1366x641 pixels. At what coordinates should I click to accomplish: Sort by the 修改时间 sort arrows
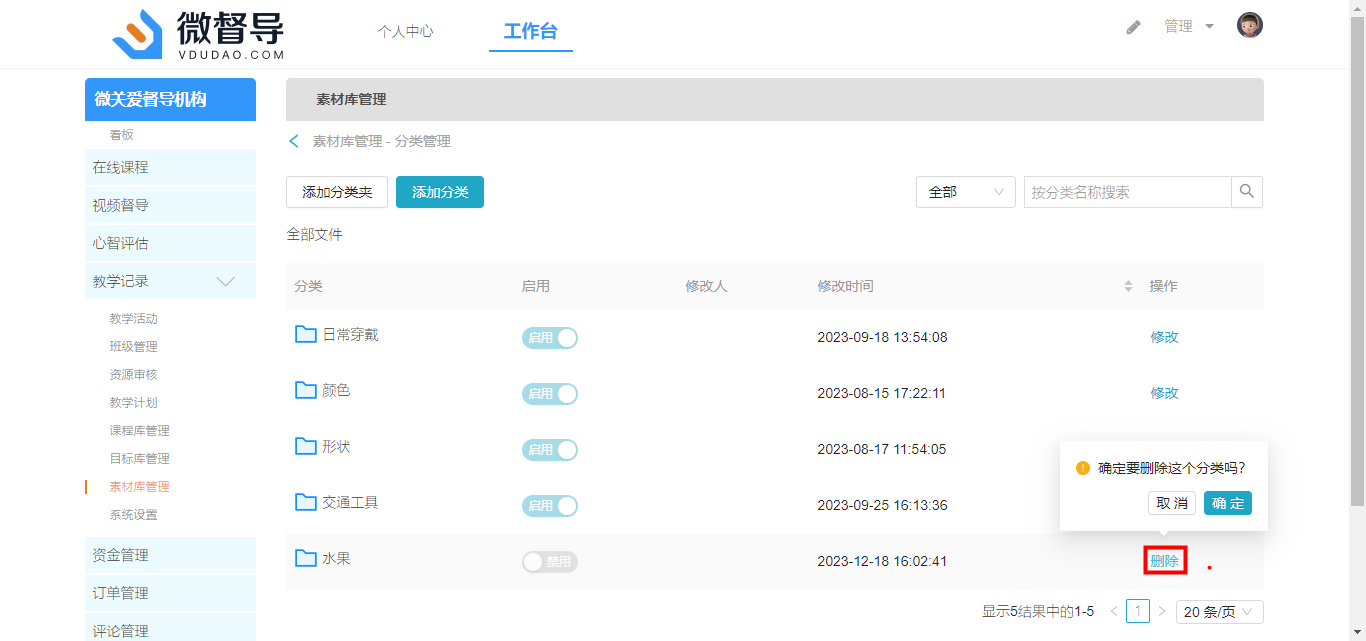click(x=1129, y=286)
